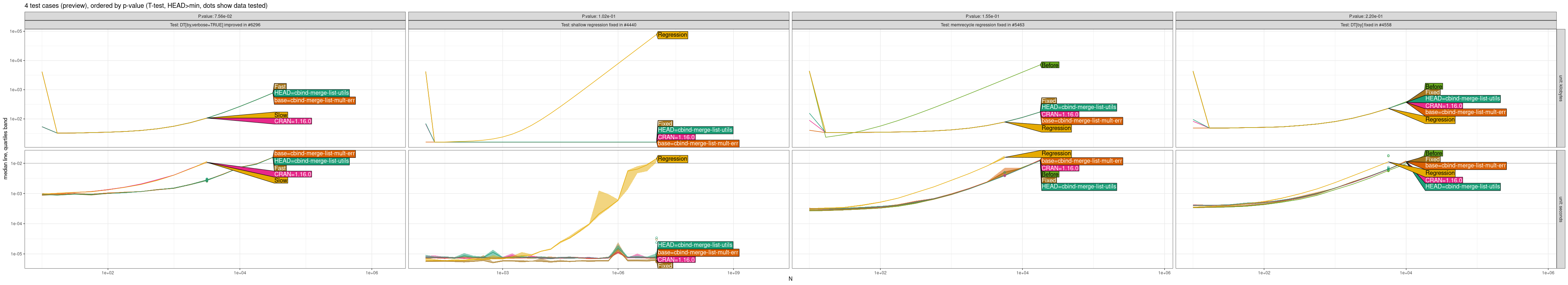Click the 'Fixed' label in the #4440 seconds panel
Screen dimensions: 1568x285
pos(665,265)
